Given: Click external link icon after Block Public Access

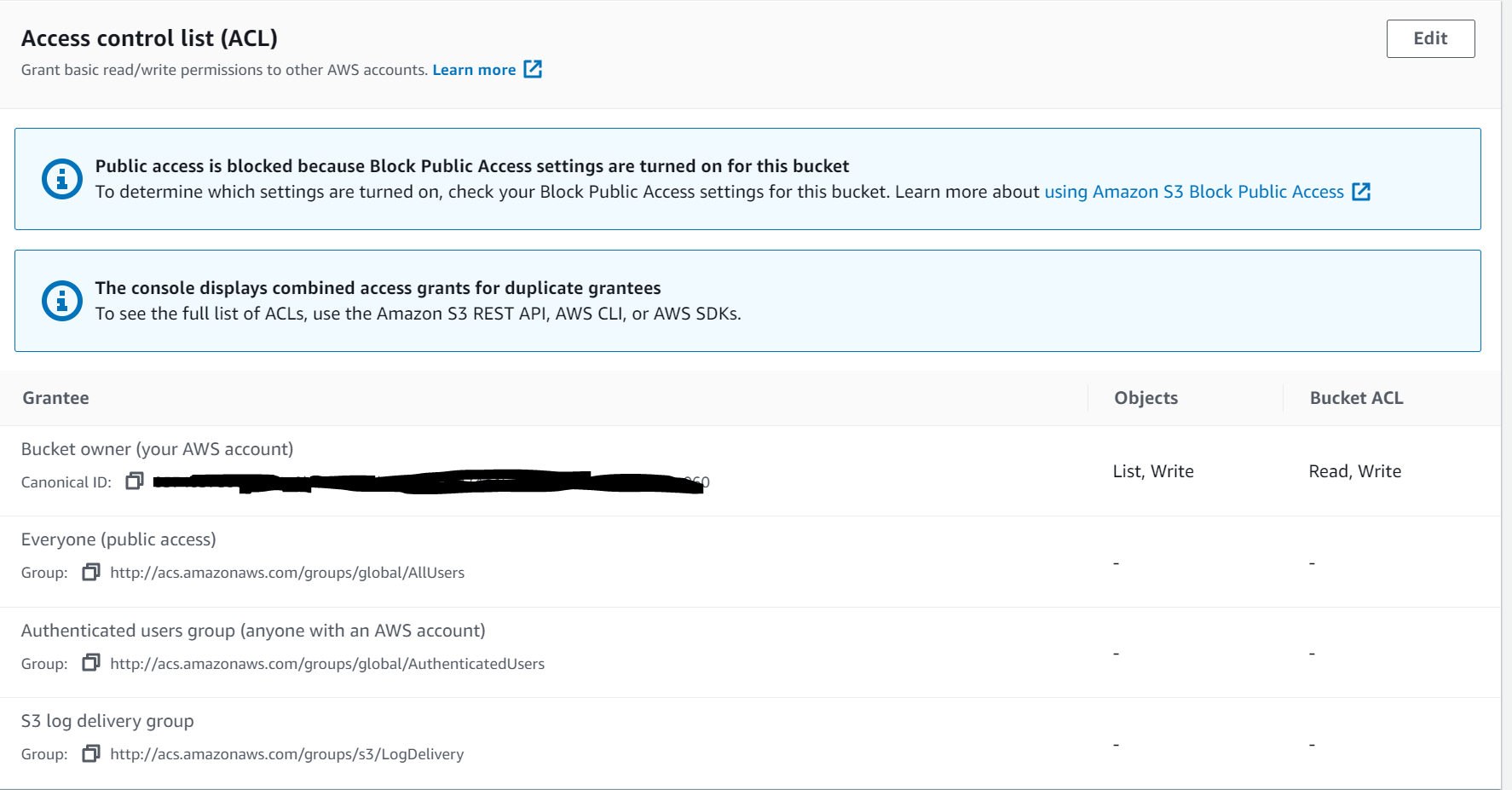Looking at the screenshot, I should click(x=1361, y=192).
